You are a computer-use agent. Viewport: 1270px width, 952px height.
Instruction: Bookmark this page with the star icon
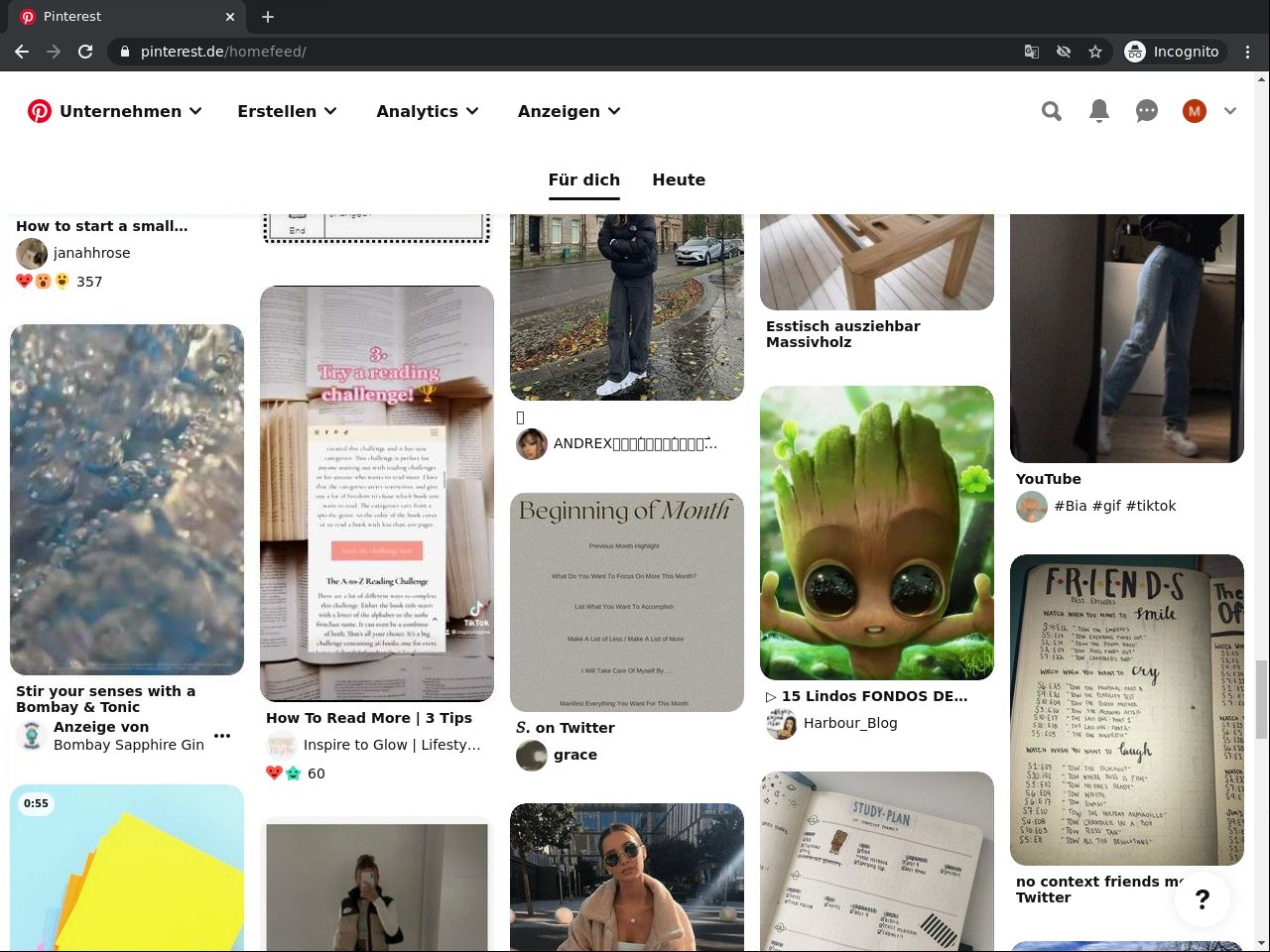coord(1095,52)
